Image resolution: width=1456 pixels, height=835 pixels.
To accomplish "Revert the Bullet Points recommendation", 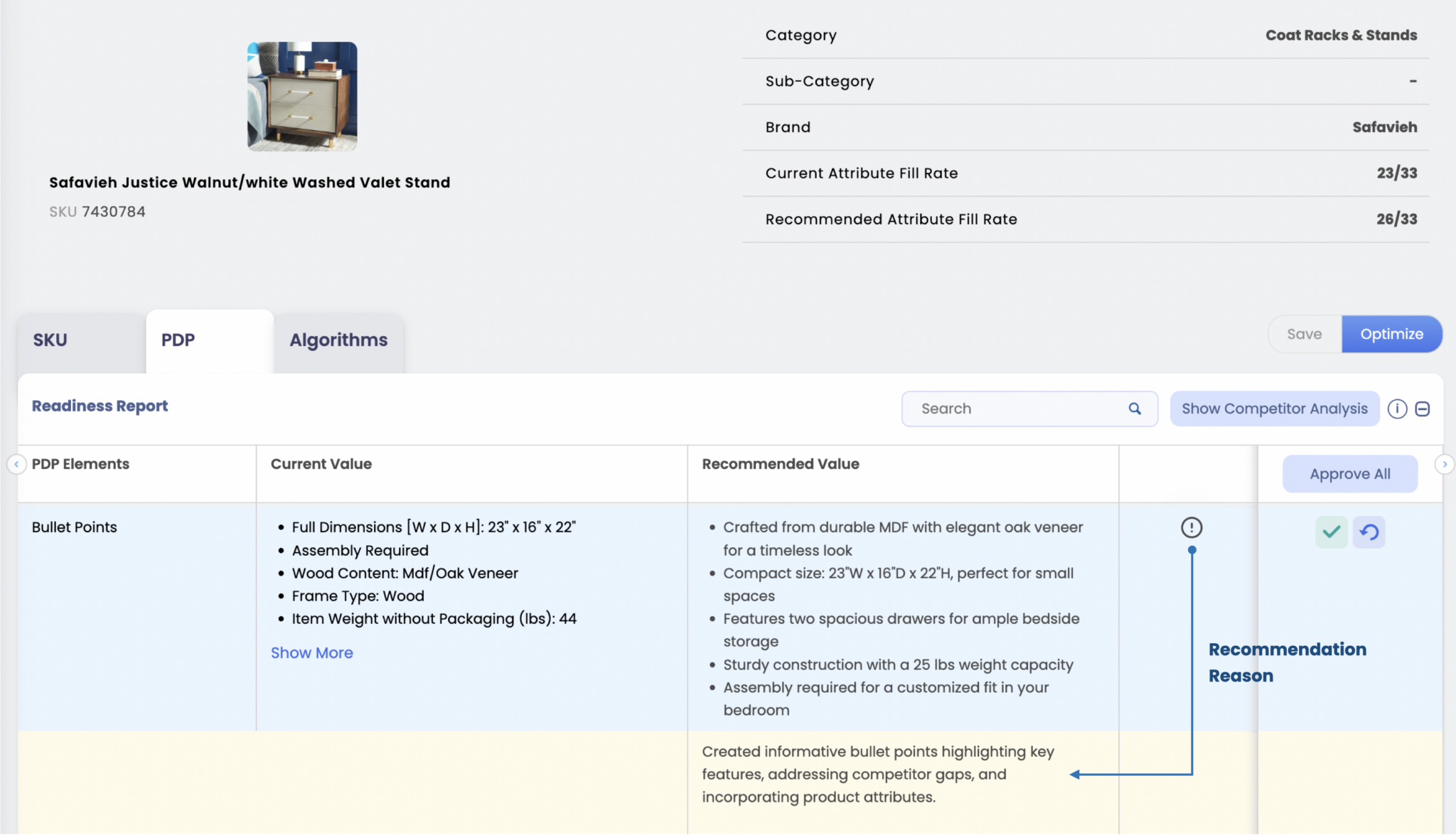I will pos(1369,532).
